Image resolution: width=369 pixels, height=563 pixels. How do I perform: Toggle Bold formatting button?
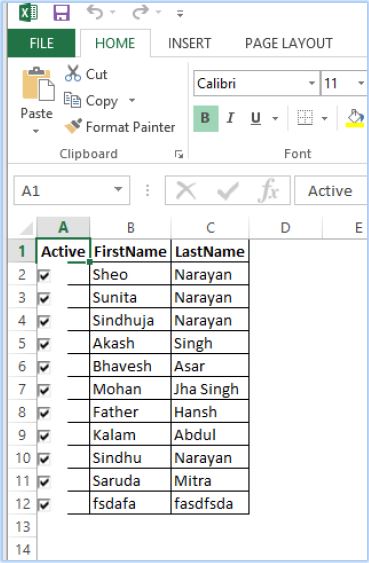(x=206, y=118)
